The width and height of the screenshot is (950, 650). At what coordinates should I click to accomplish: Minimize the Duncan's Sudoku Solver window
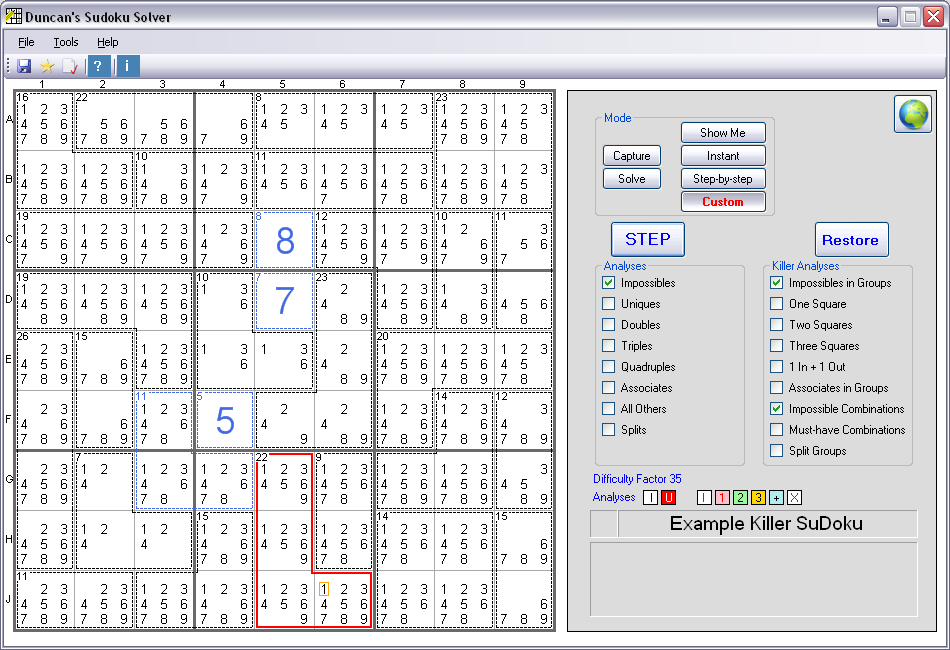pos(887,16)
